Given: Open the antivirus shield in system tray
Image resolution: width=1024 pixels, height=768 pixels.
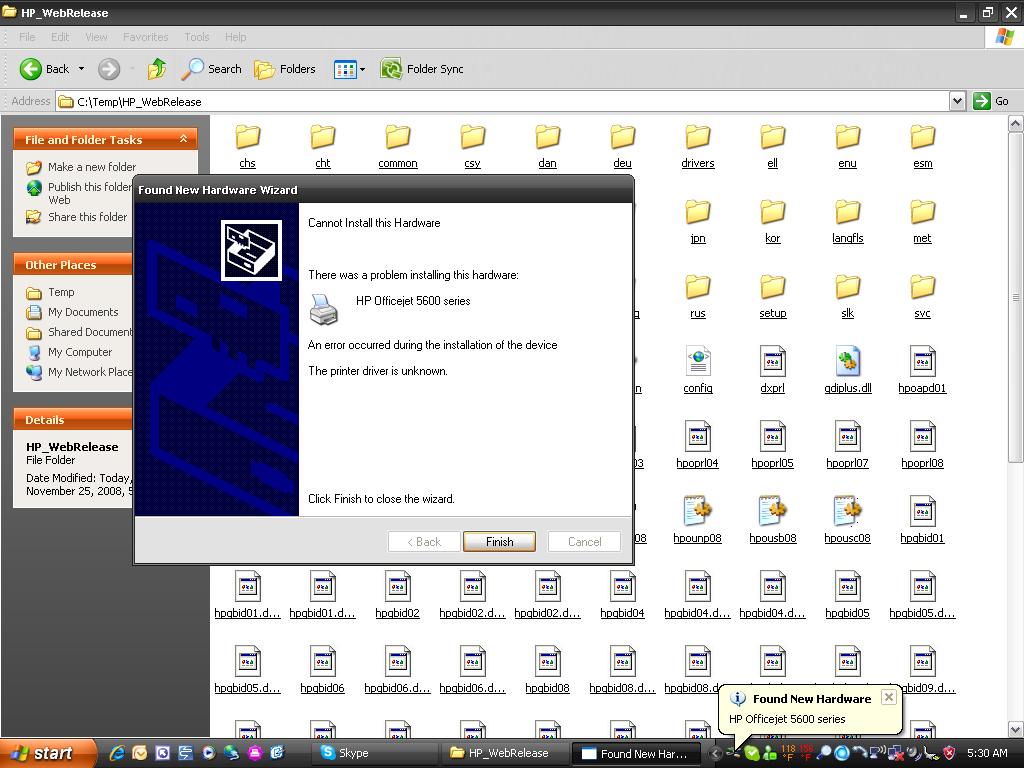Looking at the screenshot, I should click(948, 753).
